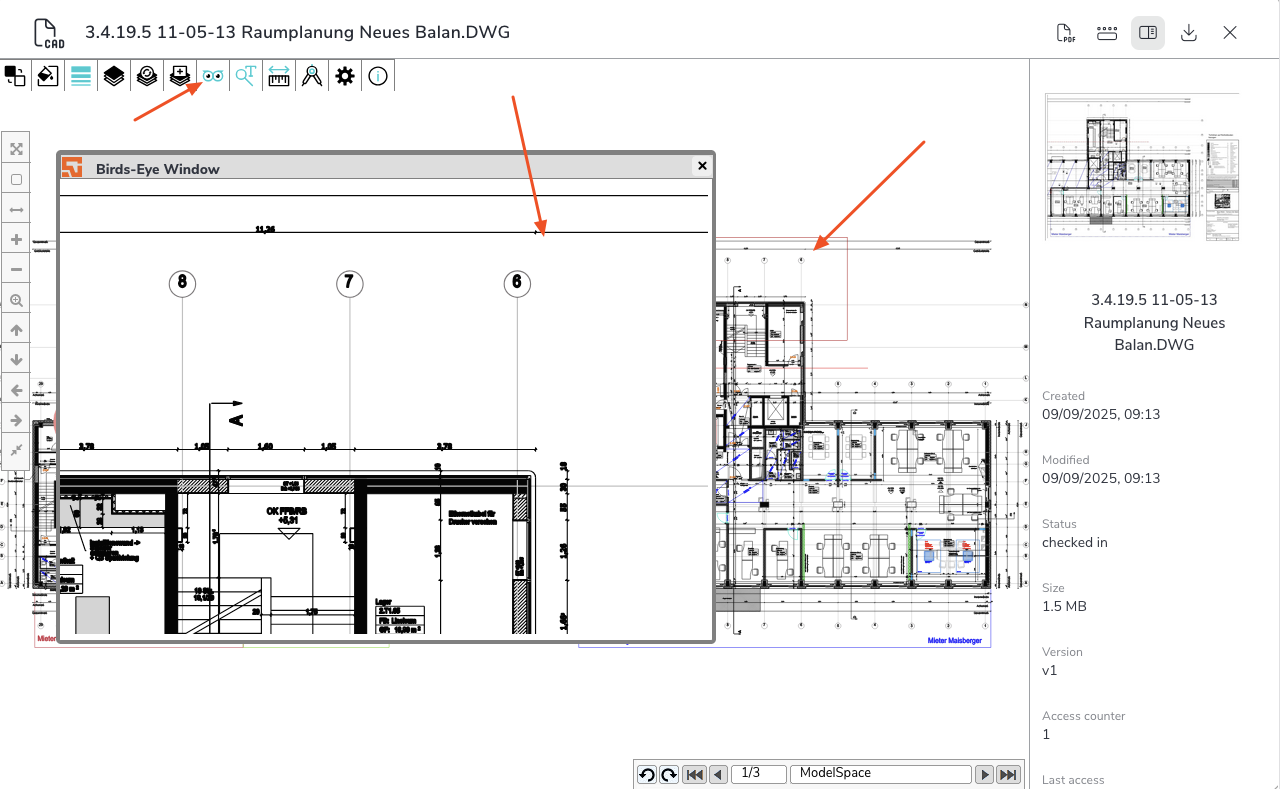Open the ModelSpace layout selector
This screenshot has width=1280, height=789.
(x=880, y=774)
